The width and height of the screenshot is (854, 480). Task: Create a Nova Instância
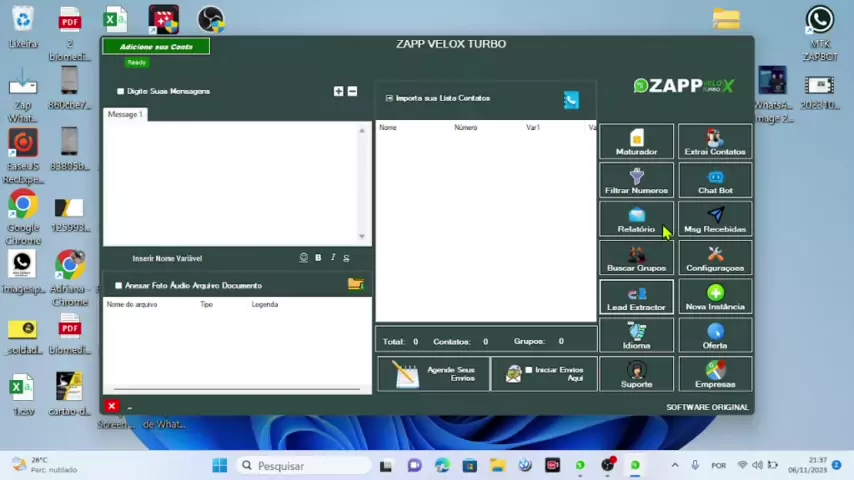[714, 297]
